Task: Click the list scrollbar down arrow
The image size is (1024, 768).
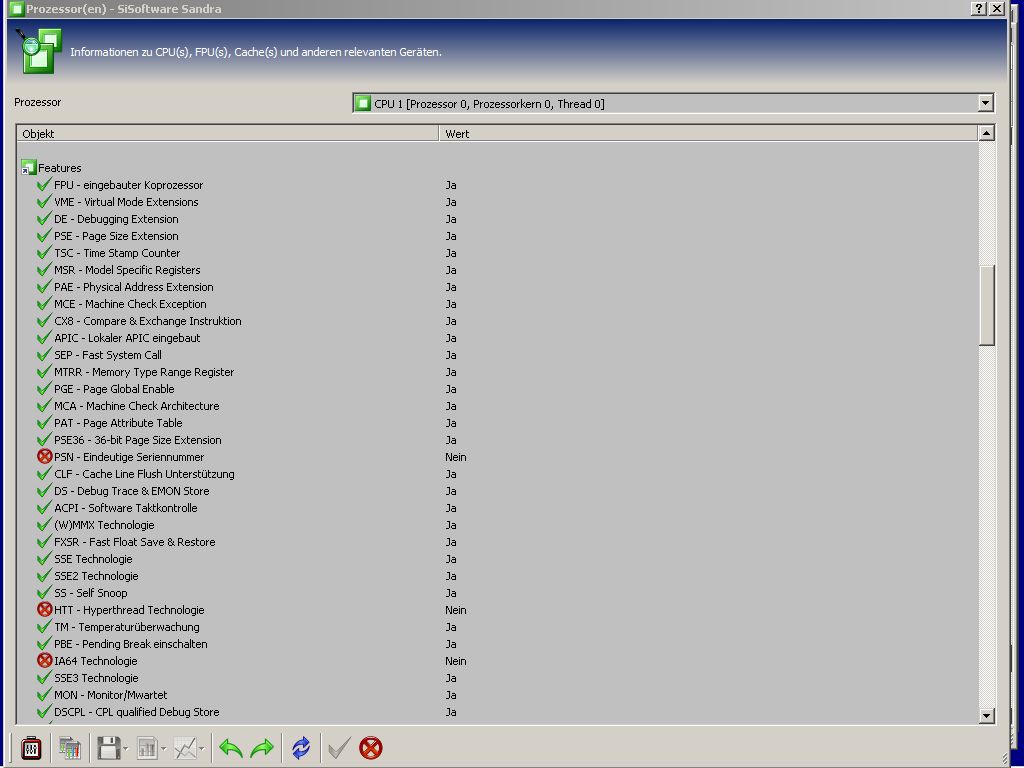Action: [986, 716]
